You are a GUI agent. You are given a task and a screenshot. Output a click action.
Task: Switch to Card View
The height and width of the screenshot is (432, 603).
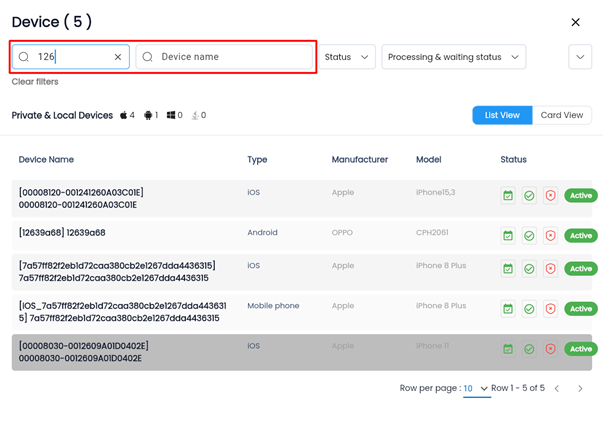click(x=561, y=115)
